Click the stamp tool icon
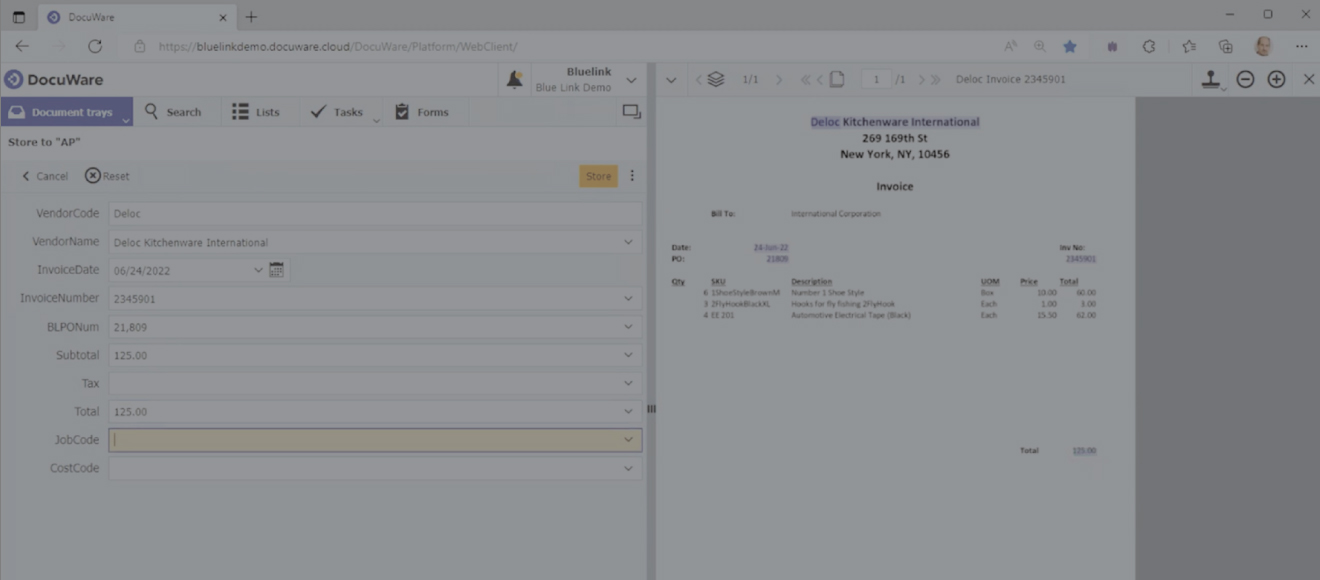The height and width of the screenshot is (580, 1320). tap(1211, 79)
